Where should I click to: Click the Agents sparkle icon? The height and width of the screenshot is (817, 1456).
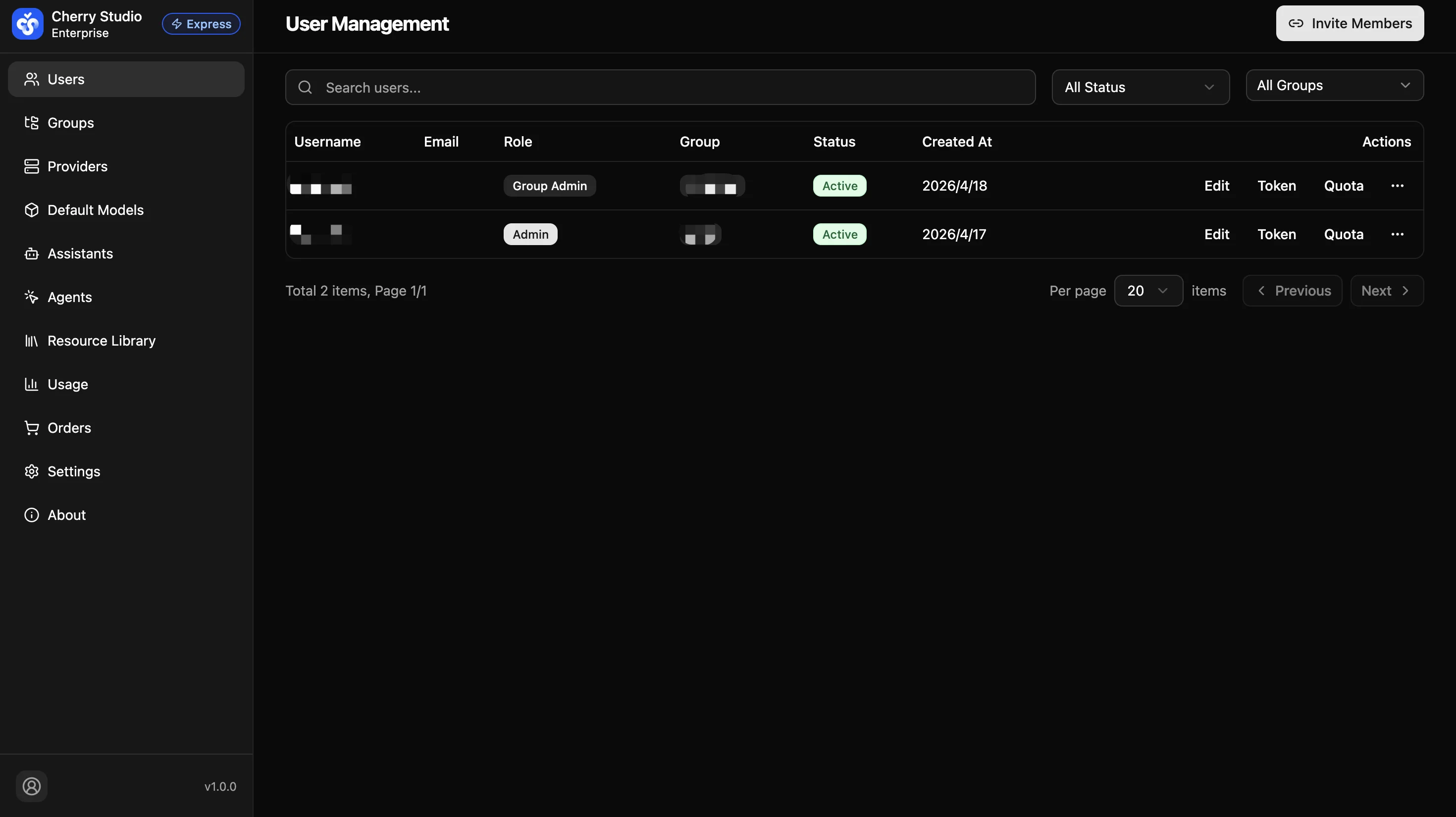coord(32,297)
